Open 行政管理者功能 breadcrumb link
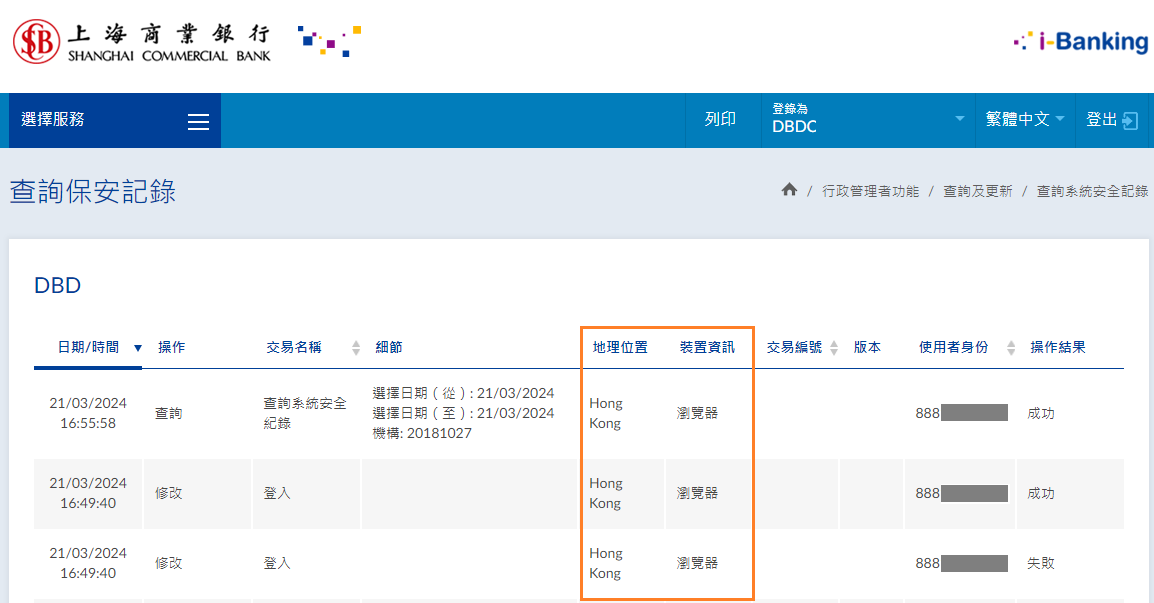 pos(870,191)
